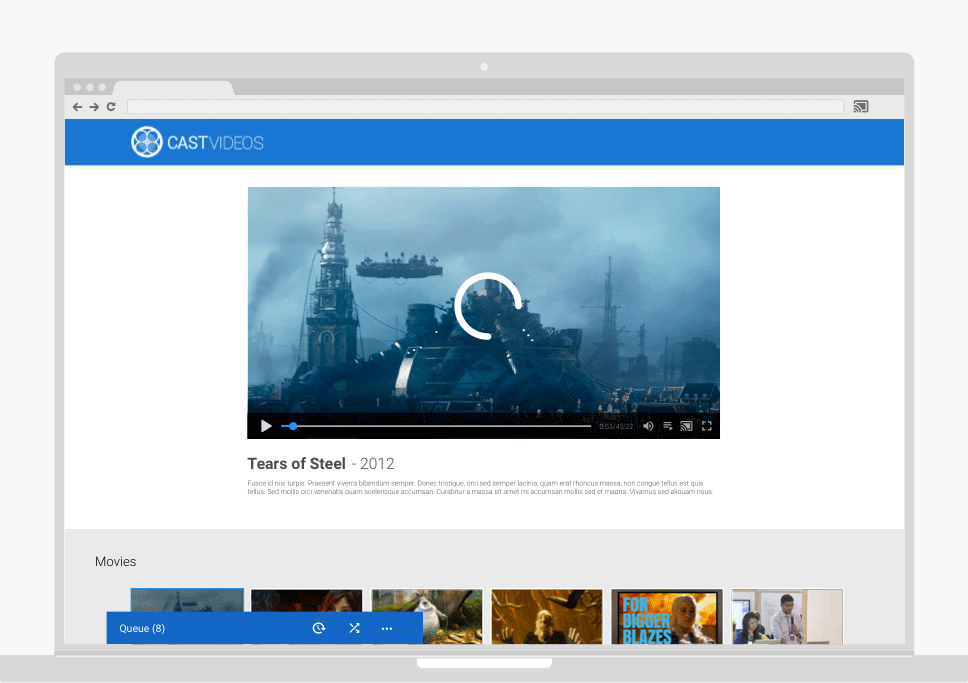
Task: Click the browser address bar
Action: (485, 107)
